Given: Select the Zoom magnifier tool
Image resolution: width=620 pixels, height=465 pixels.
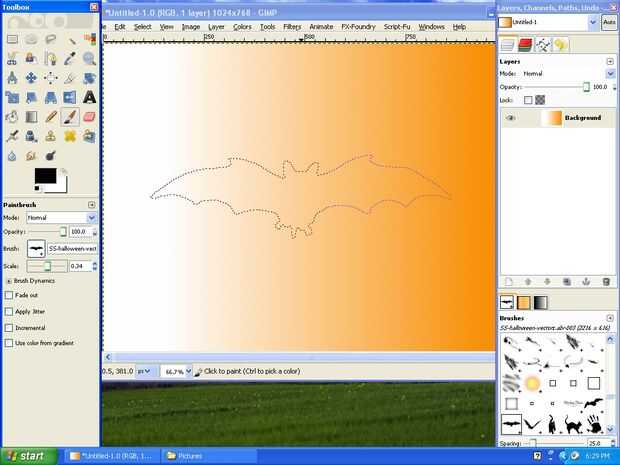Looking at the screenshot, I should coord(89,59).
